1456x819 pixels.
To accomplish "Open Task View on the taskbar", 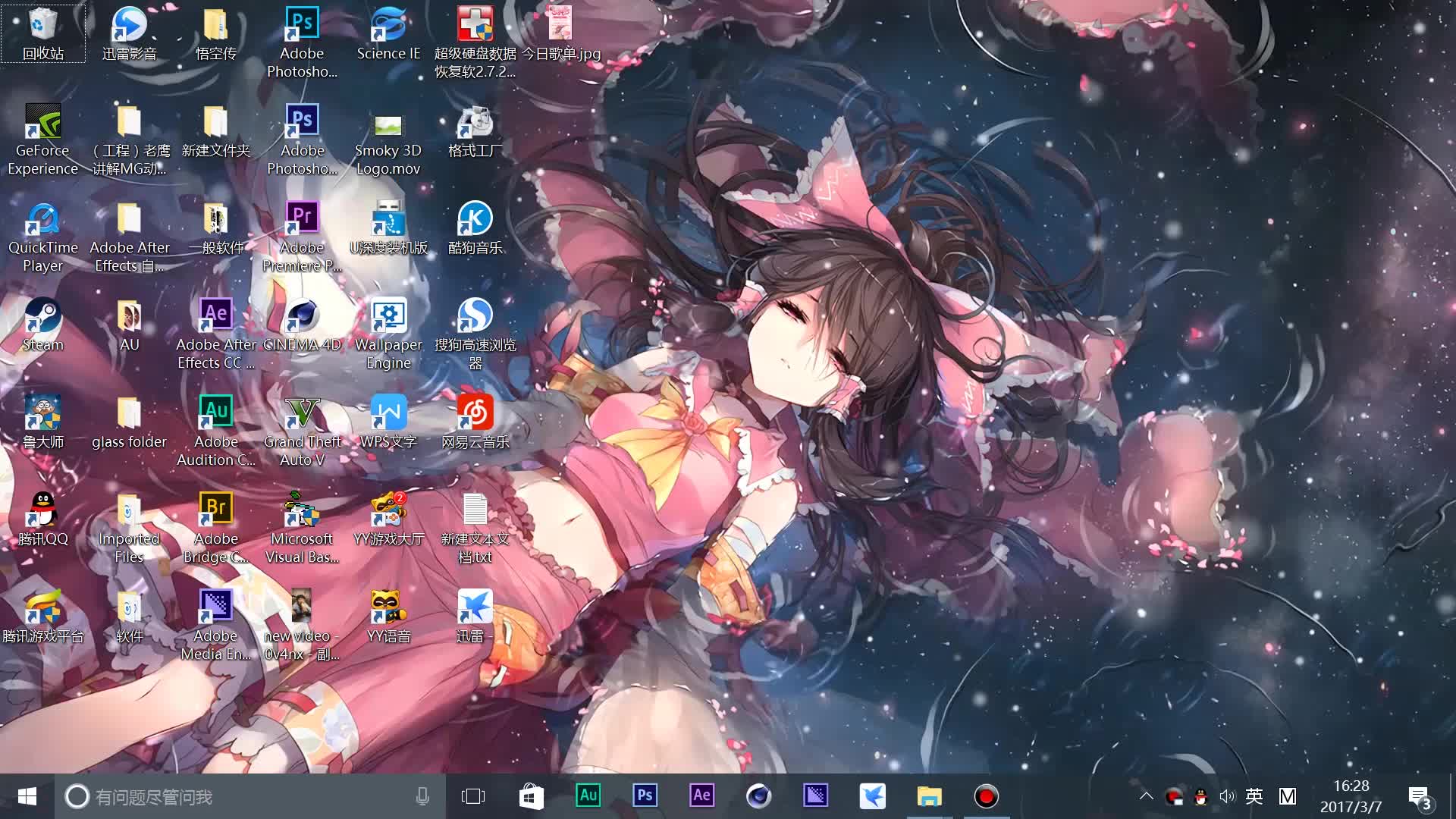I will point(473,796).
